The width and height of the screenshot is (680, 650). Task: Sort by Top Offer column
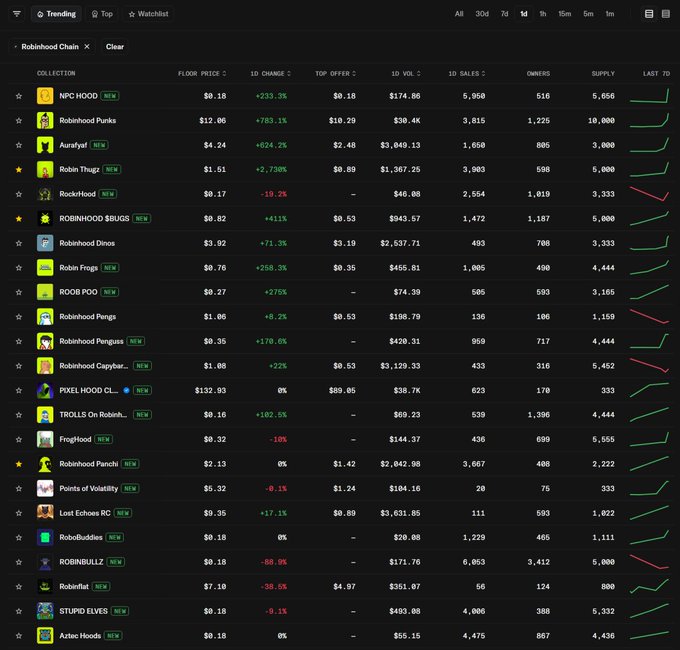click(x=335, y=73)
